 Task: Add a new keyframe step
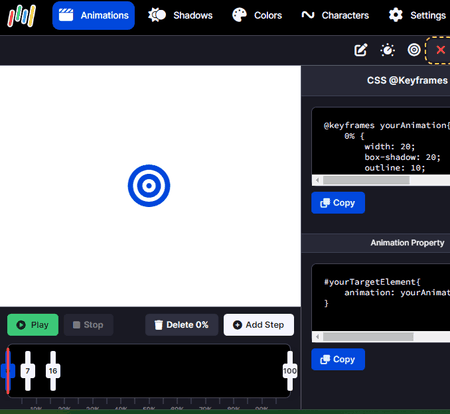259,325
